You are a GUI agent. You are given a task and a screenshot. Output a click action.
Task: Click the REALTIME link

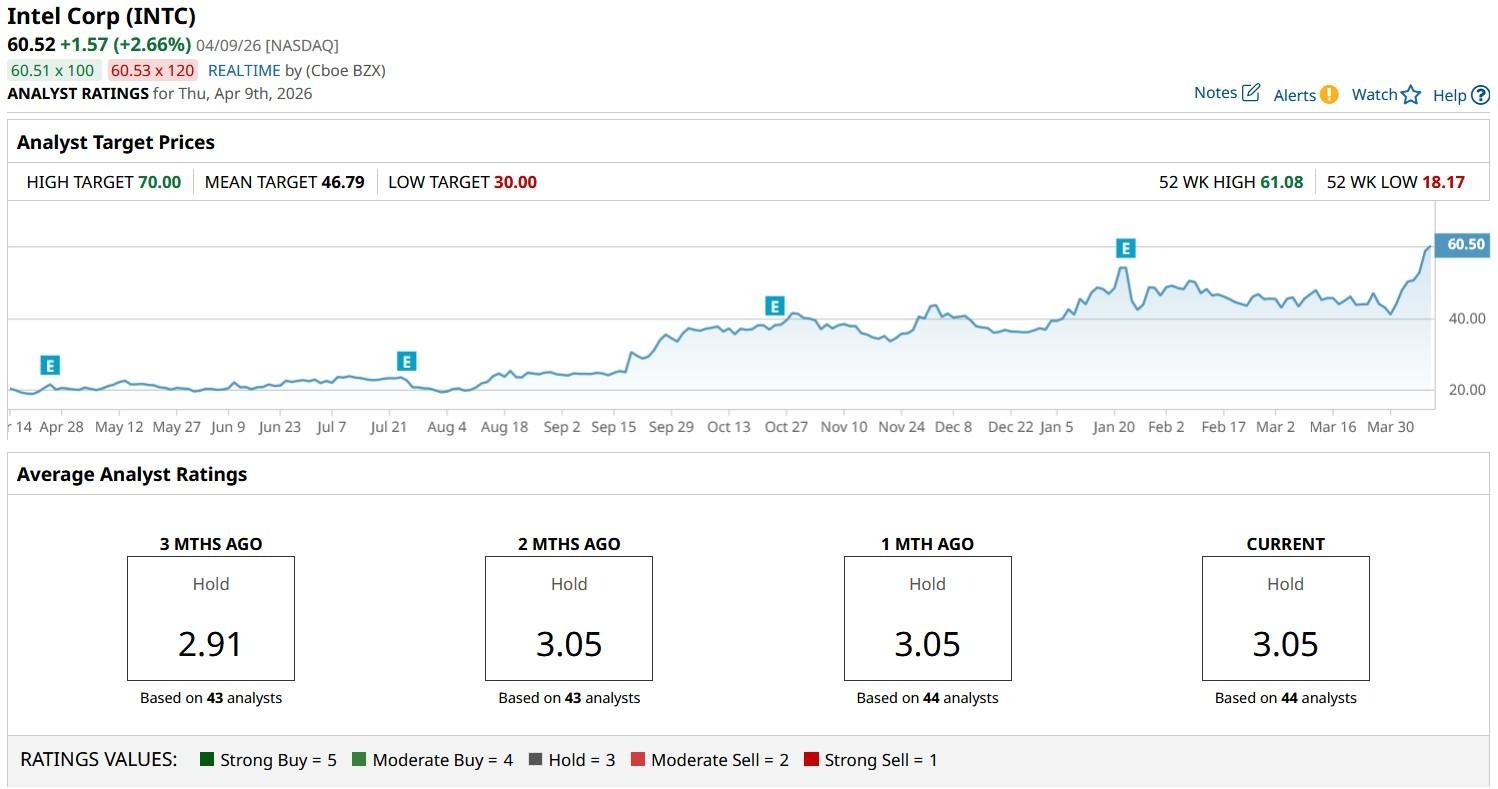point(244,71)
